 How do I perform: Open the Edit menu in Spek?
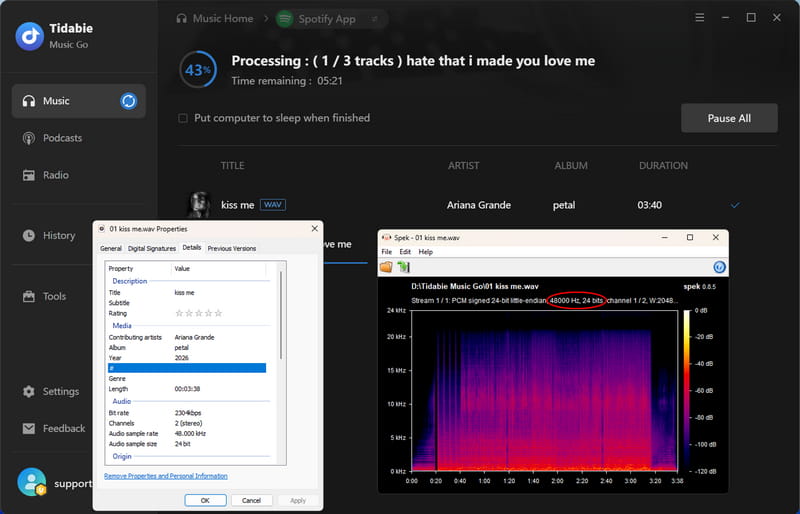[x=405, y=252]
